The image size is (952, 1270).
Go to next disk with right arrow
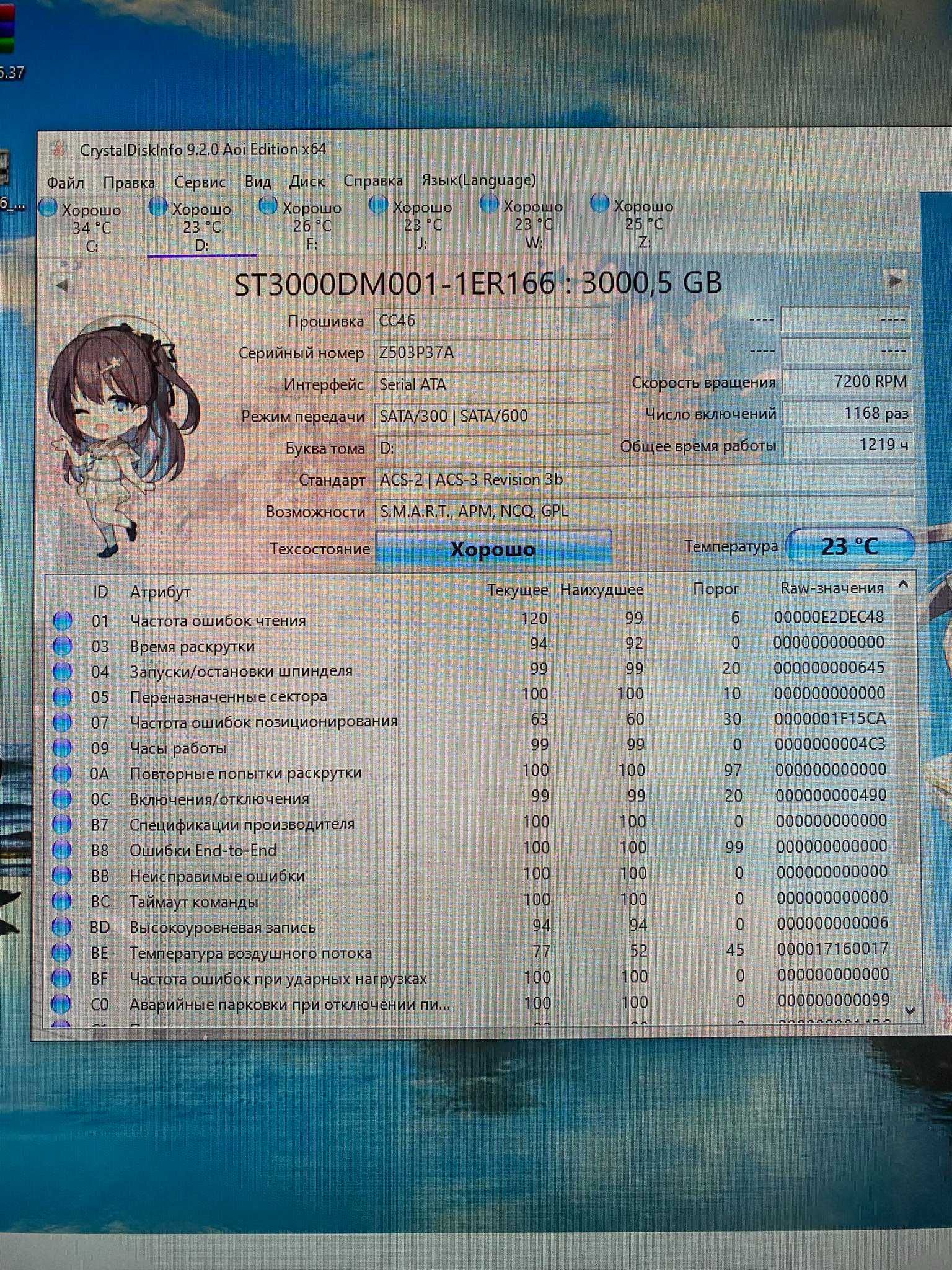894,280
